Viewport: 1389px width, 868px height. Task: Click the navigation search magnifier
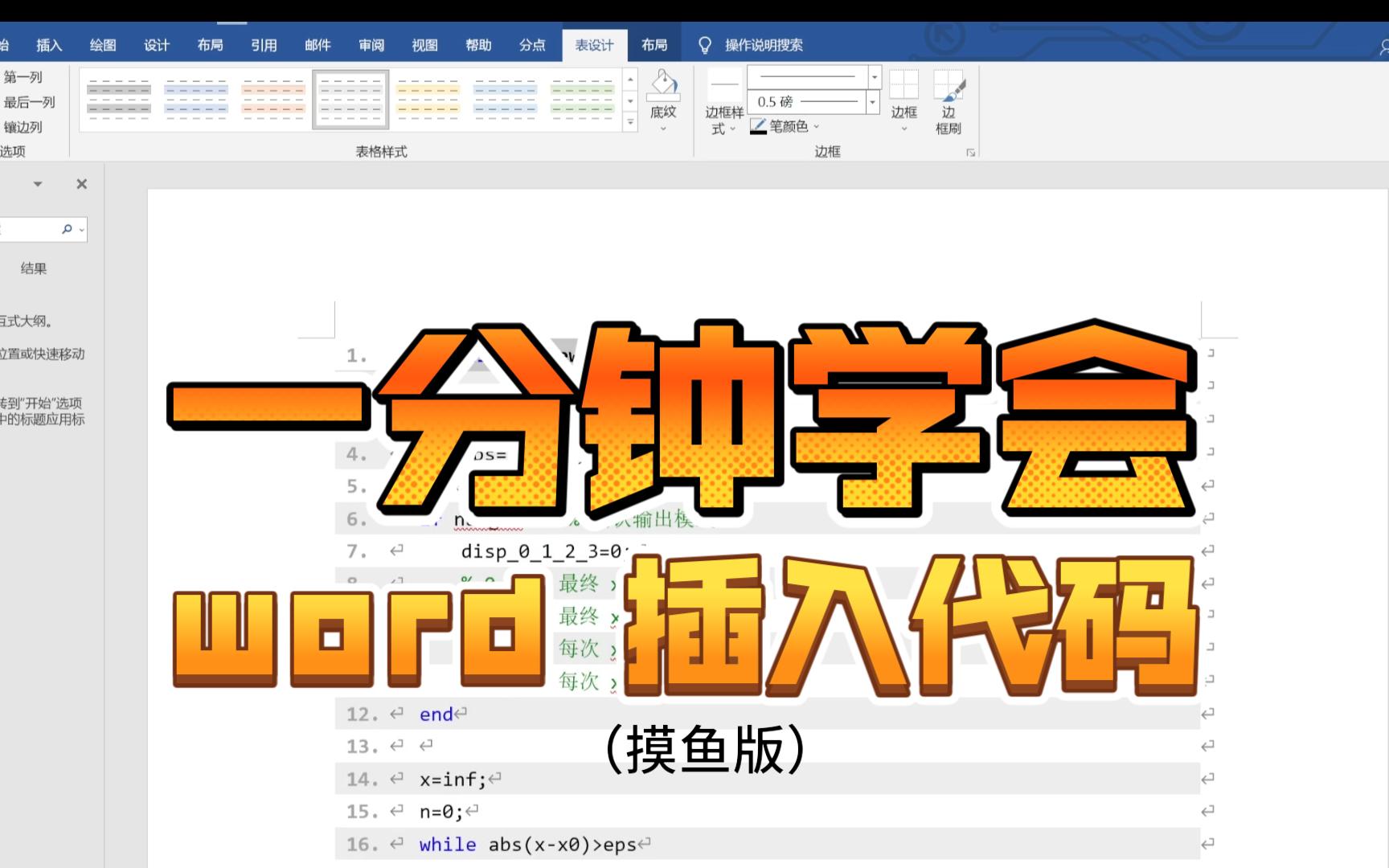coord(68,229)
